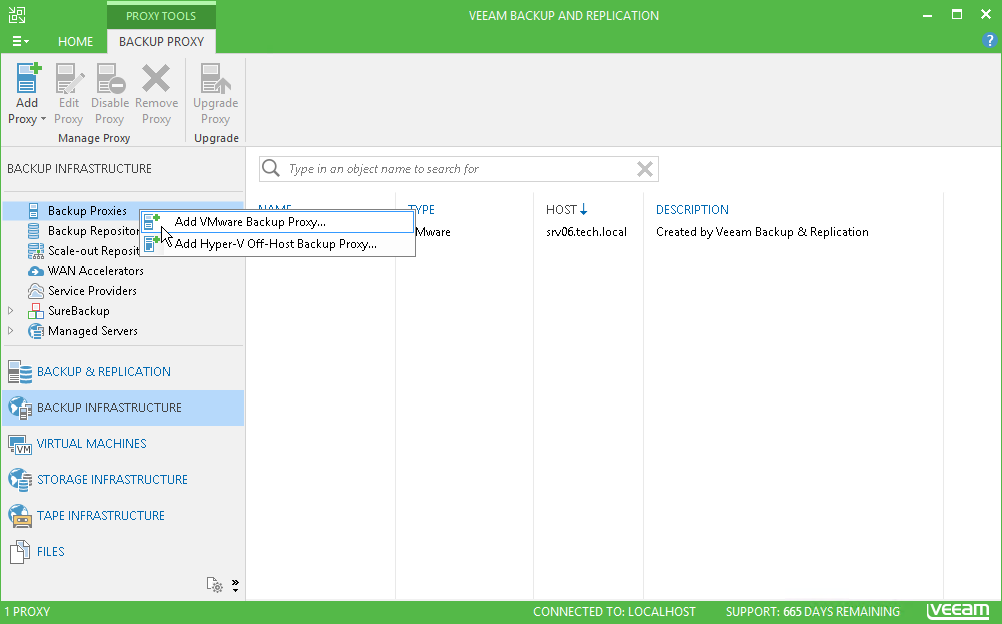Click the Edit Proxy ribbon icon
This screenshot has width=1002, height=624.
(x=69, y=79)
